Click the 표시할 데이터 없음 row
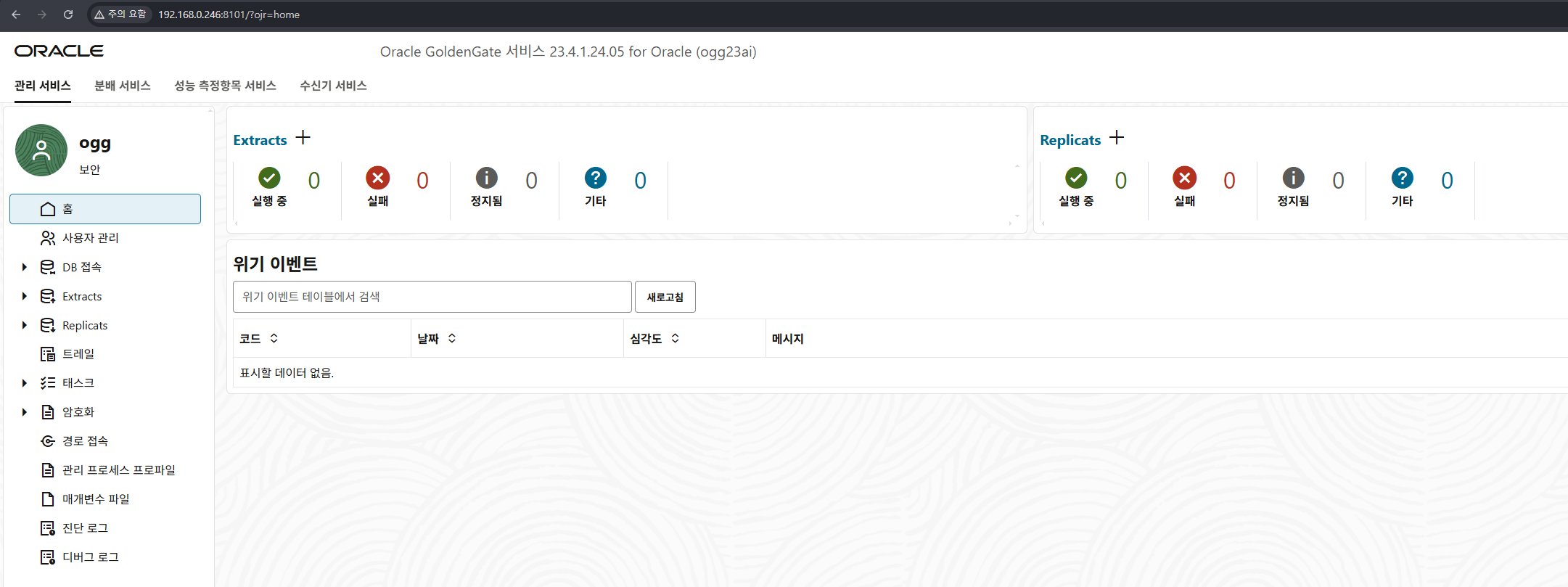1568x587 pixels. (x=900, y=373)
